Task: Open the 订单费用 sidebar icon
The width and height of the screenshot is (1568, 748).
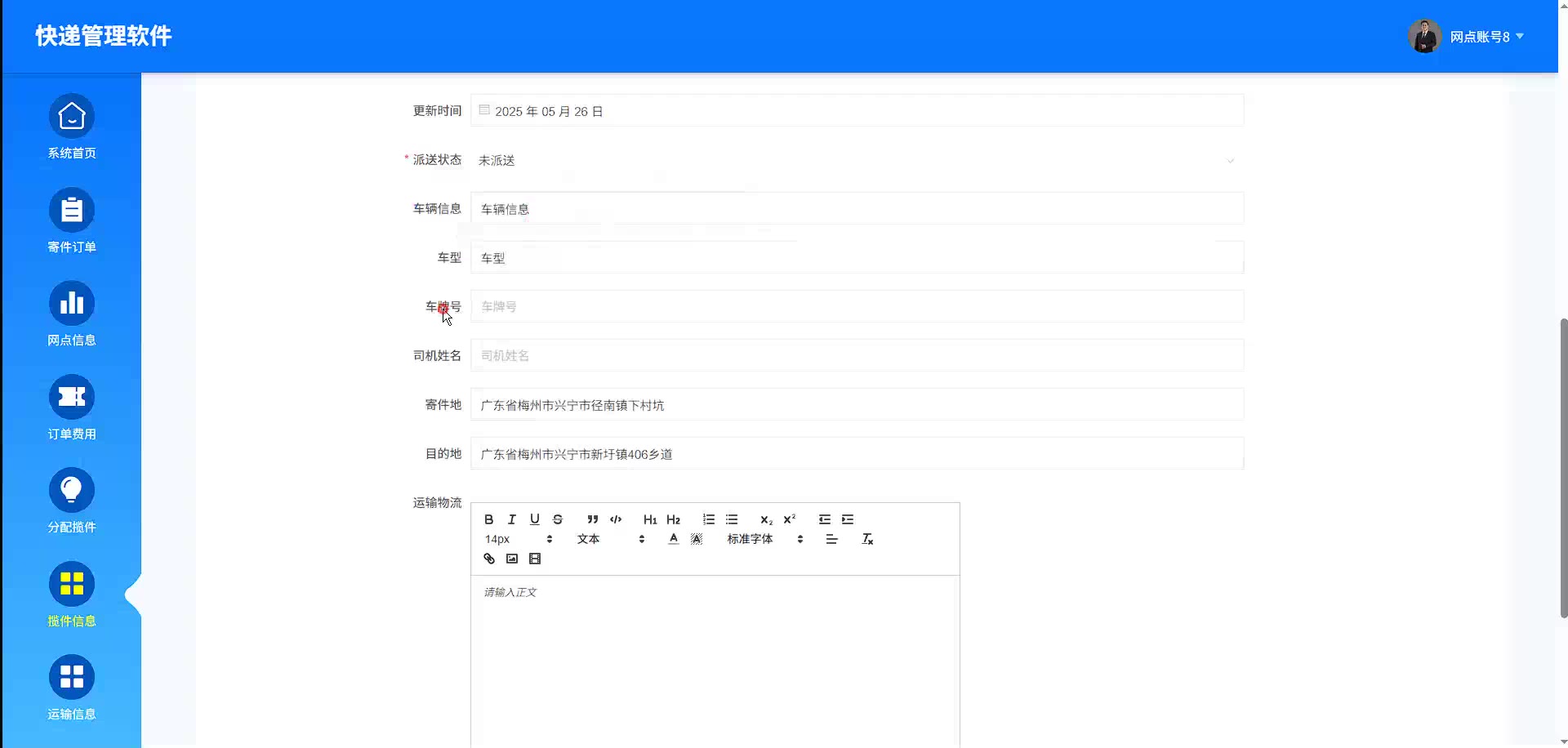Action: (x=72, y=398)
